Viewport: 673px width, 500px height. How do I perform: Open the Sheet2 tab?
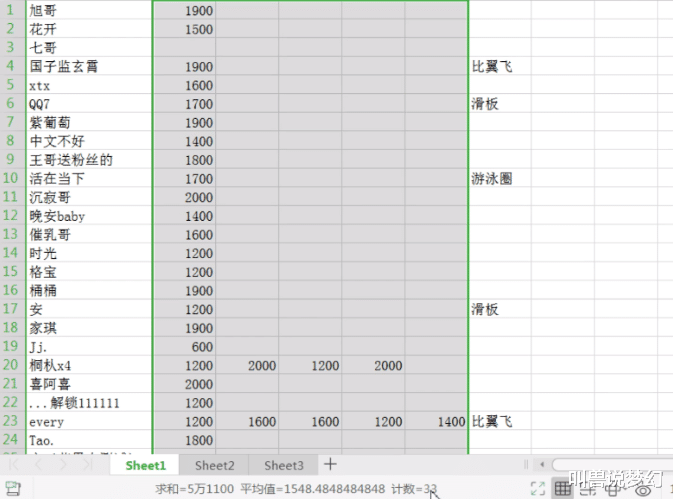click(x=214, y=466)
